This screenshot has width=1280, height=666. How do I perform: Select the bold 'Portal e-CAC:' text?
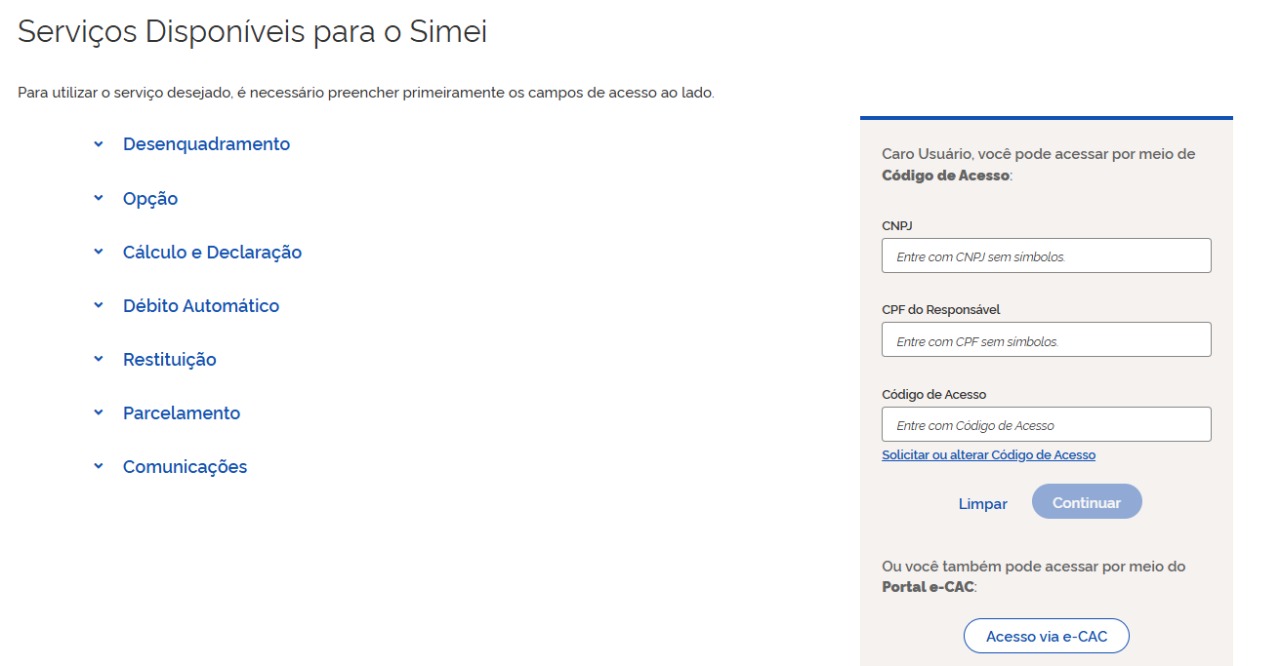point(929,586)
